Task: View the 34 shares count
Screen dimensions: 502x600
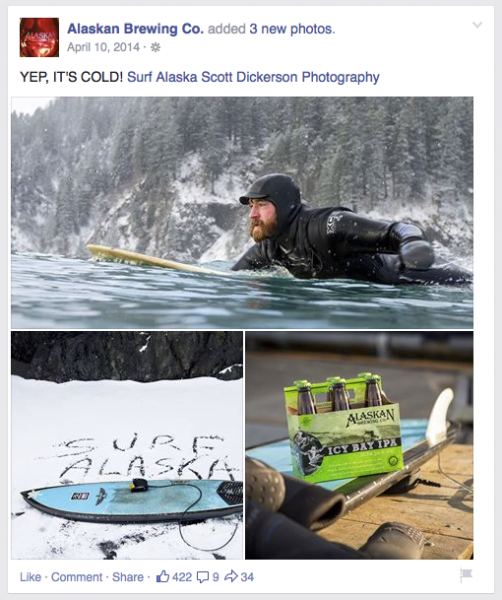Action: point(247,577)
